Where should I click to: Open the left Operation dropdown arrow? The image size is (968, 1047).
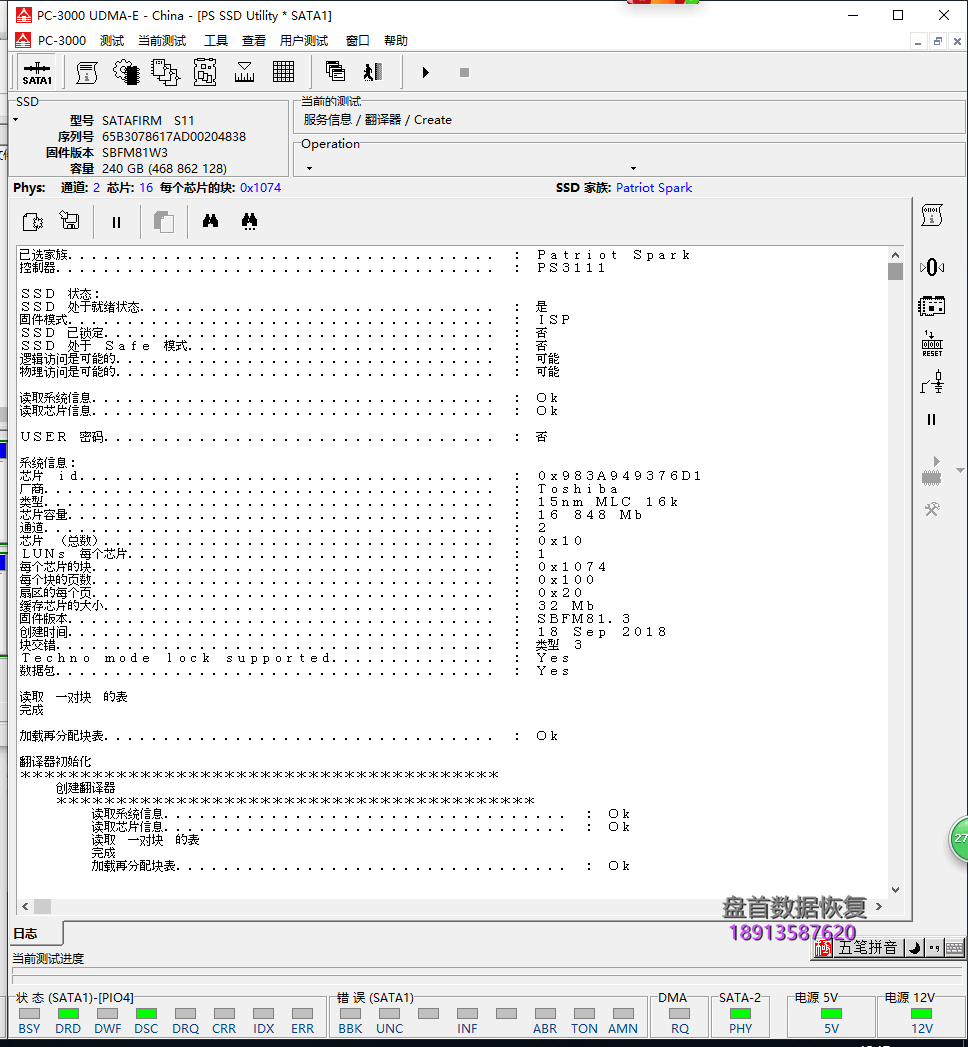pos(309,168)
